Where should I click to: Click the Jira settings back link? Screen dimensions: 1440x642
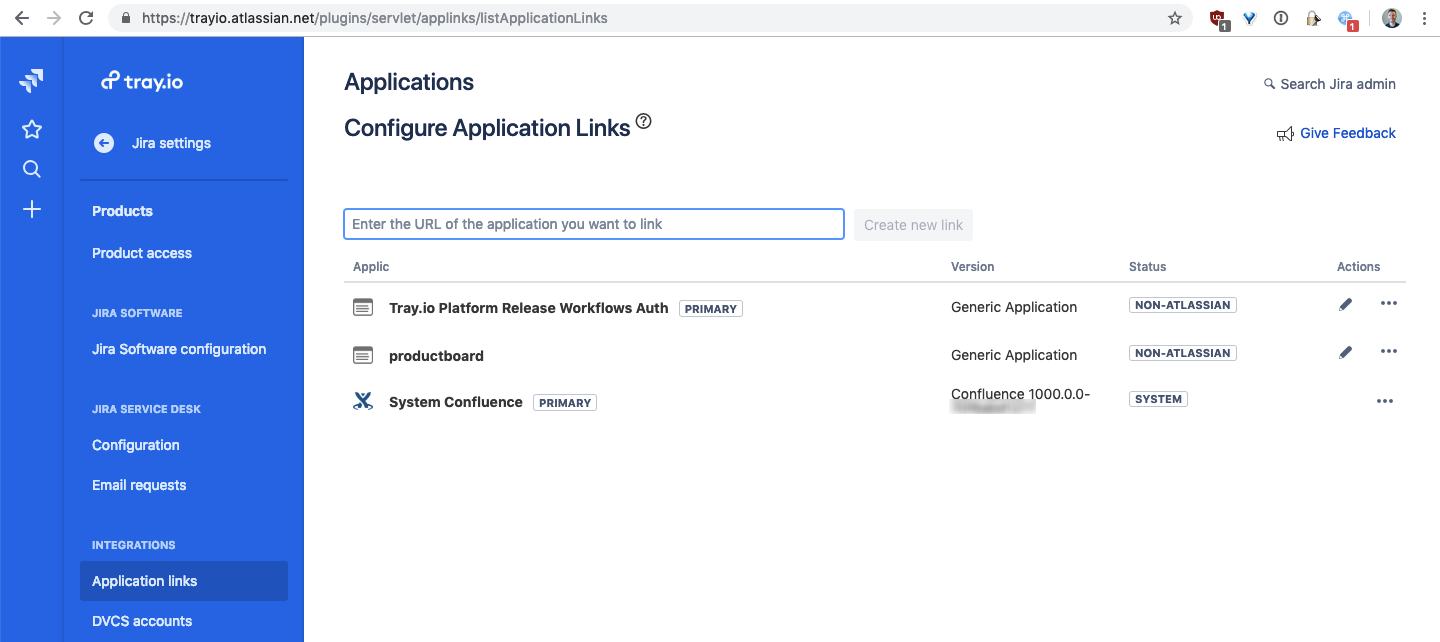coord(171,143)
